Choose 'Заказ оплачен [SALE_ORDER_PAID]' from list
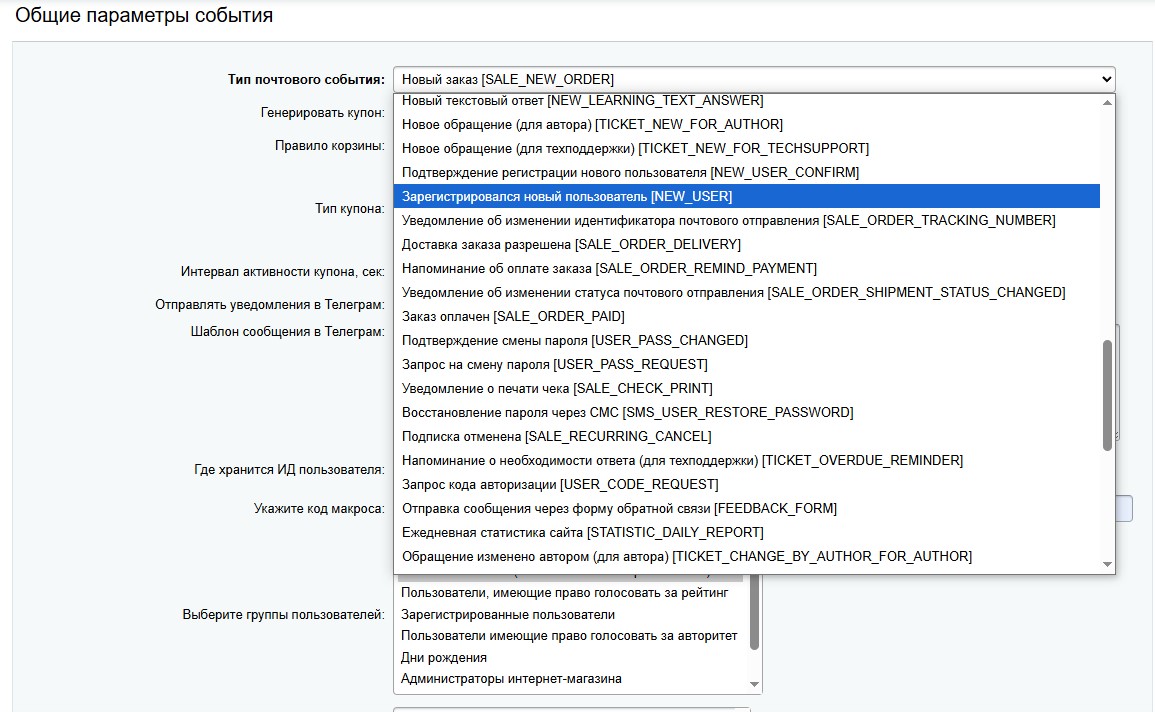1155x712 pixels. tap(512, 316)
